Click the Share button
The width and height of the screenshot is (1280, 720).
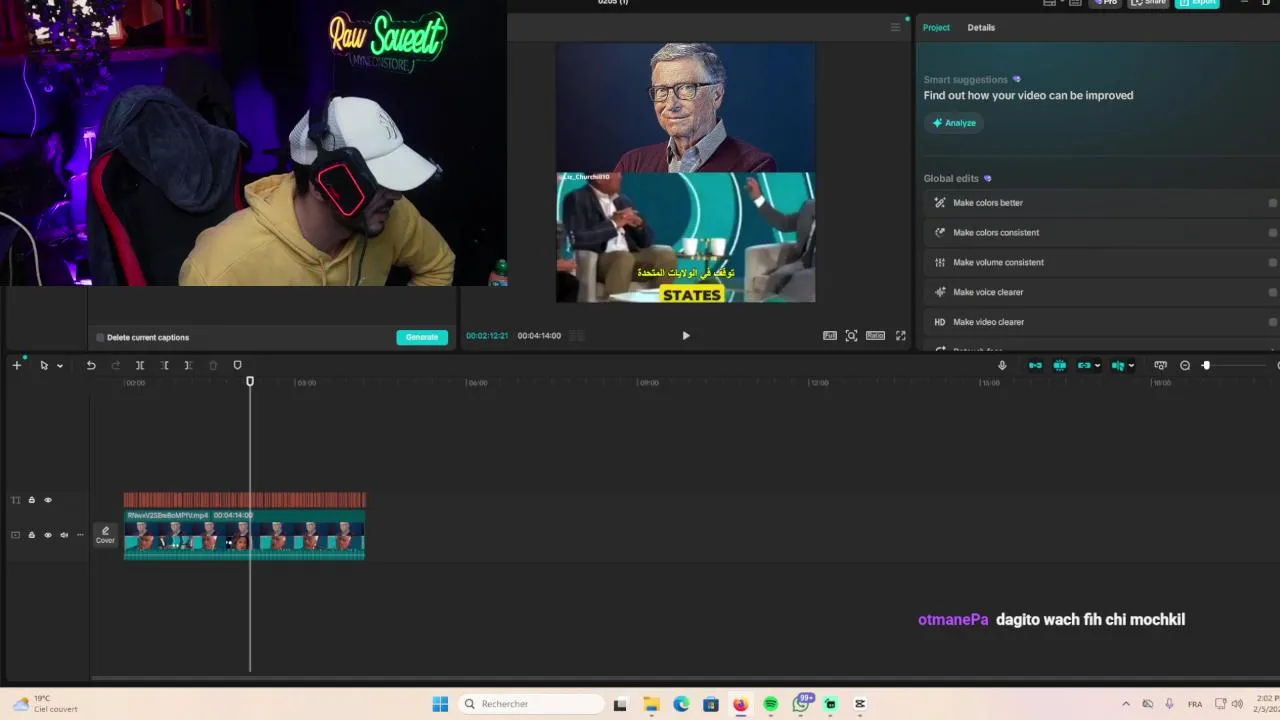1149,3
